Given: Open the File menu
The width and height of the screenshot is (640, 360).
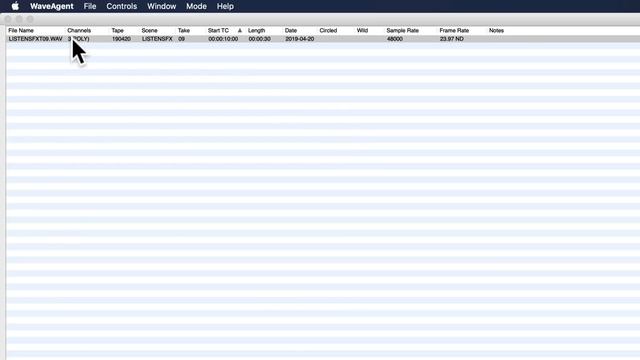Looking at the screenshot, I should [x=90, y=6].
